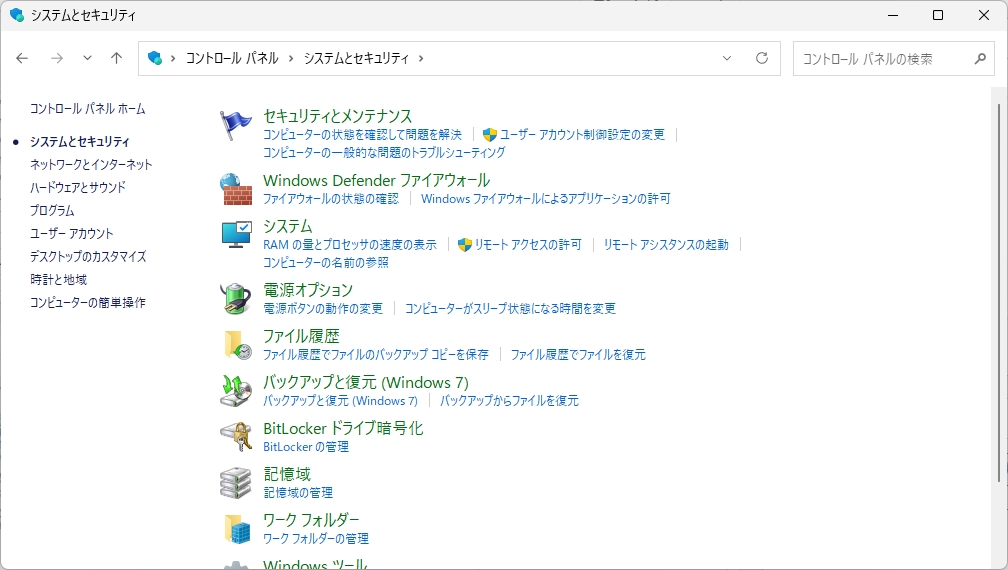This screenshot has width=1008, height=570.
Task: Click the Work Folders icon
Action: [237, 529]
